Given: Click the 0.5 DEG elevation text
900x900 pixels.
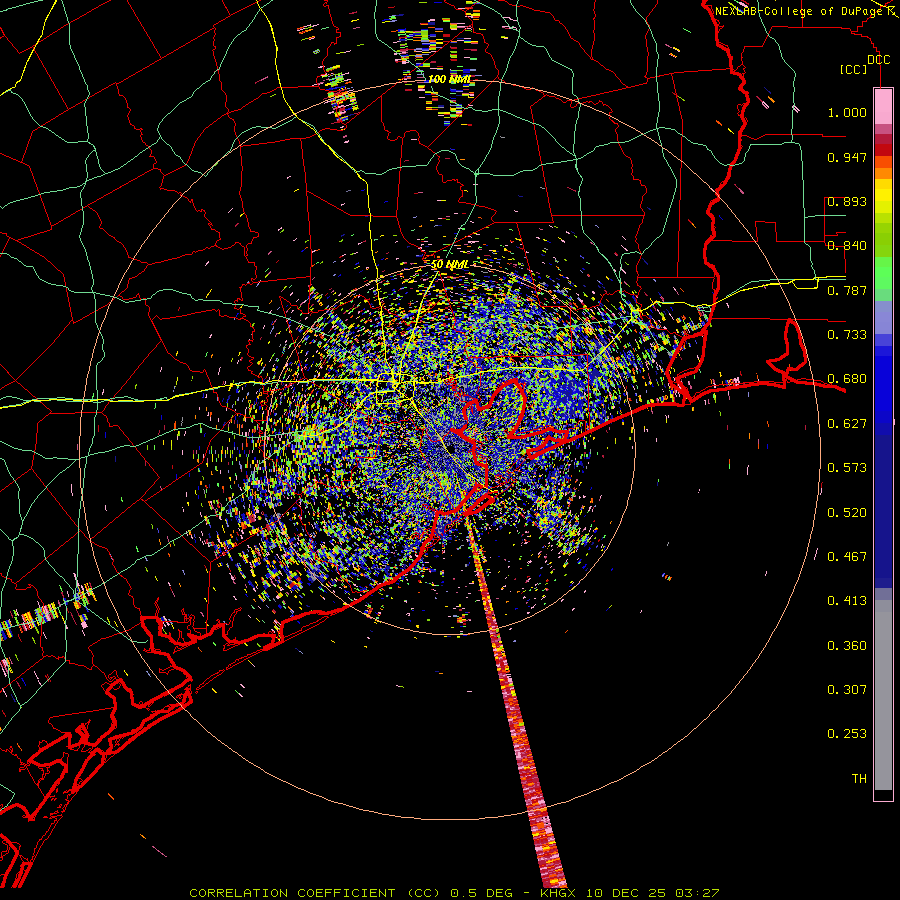Looking at the screenshot, I should point(482,893).
